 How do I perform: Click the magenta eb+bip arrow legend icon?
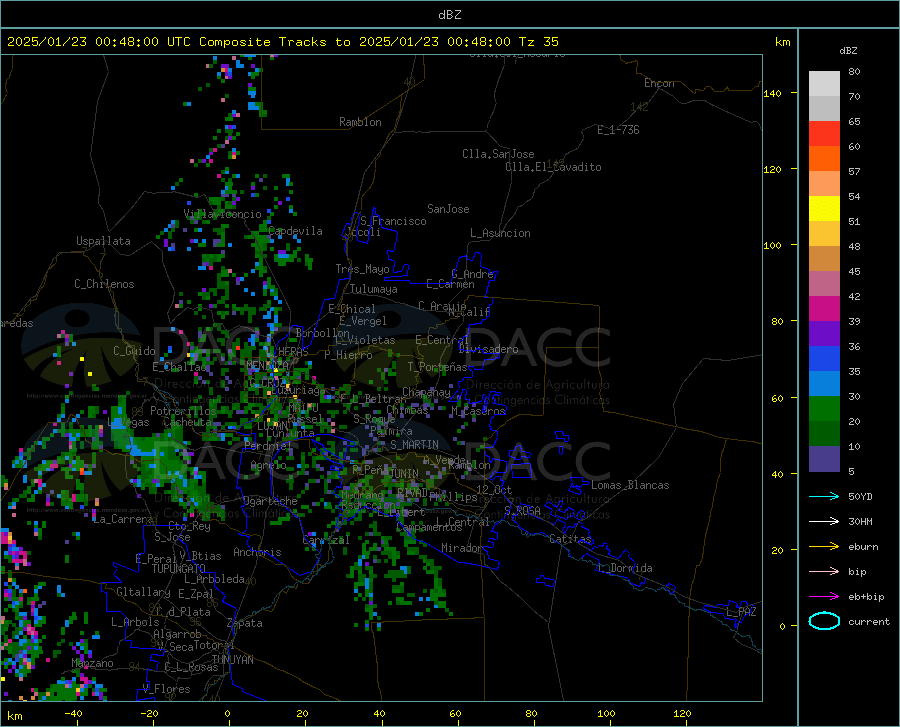tap(824, 596)
